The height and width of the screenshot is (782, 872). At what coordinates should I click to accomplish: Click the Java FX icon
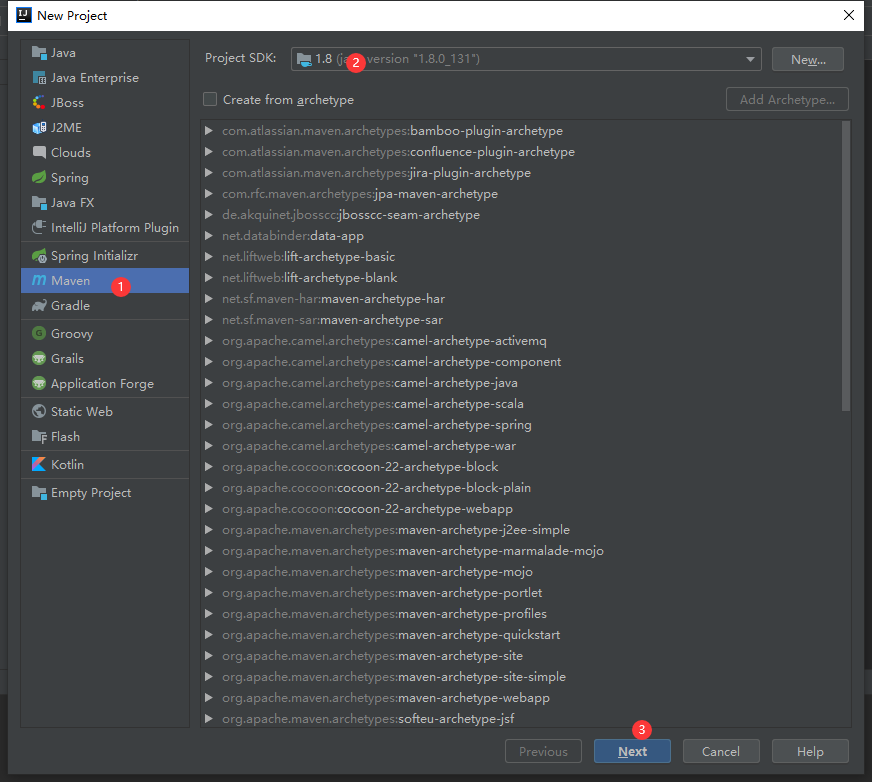coord(39,202)
